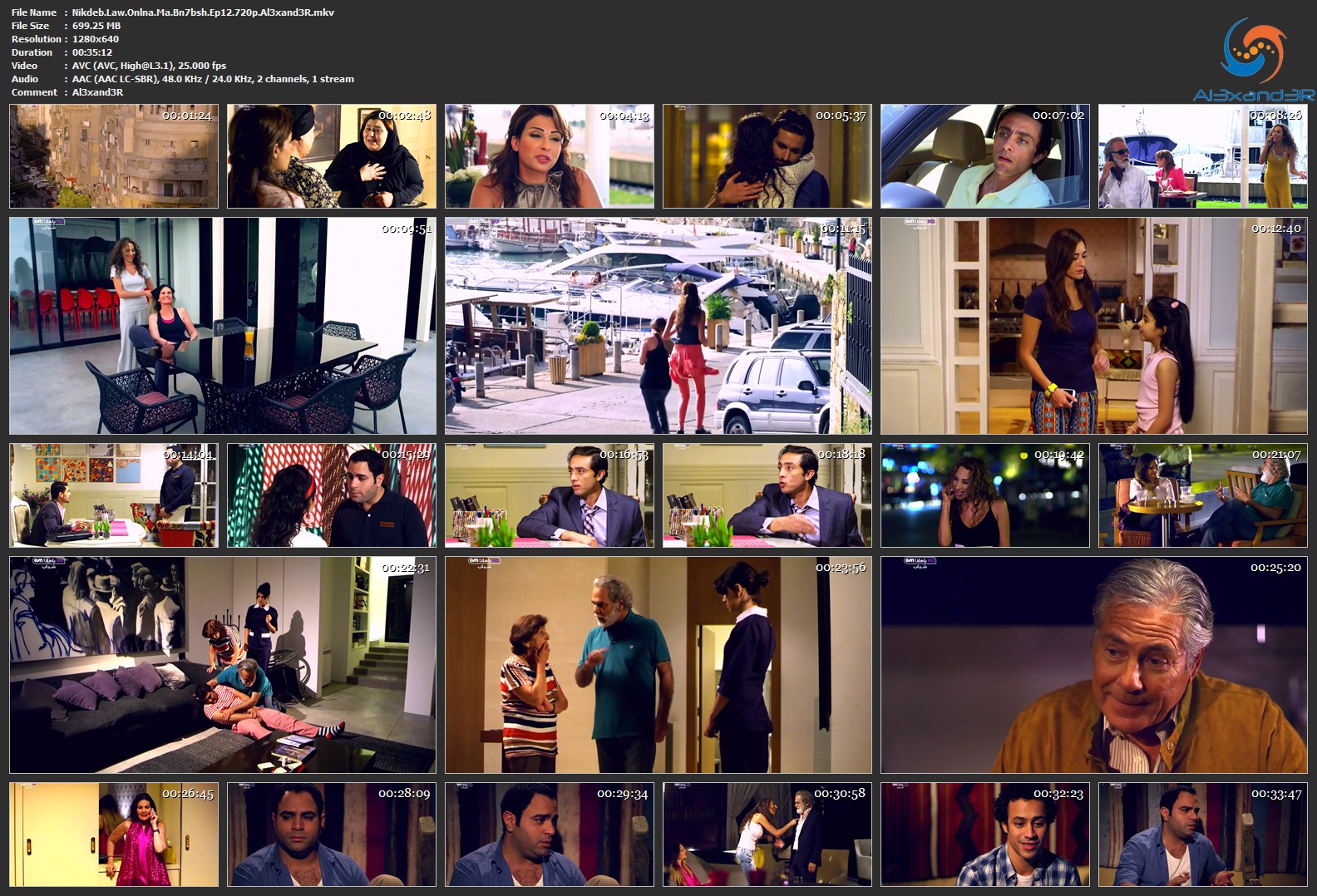Click the kitchen scene thumbnail 00:12:40
The height and width of the screenshot is (896, 1317).
point(1094,326)
